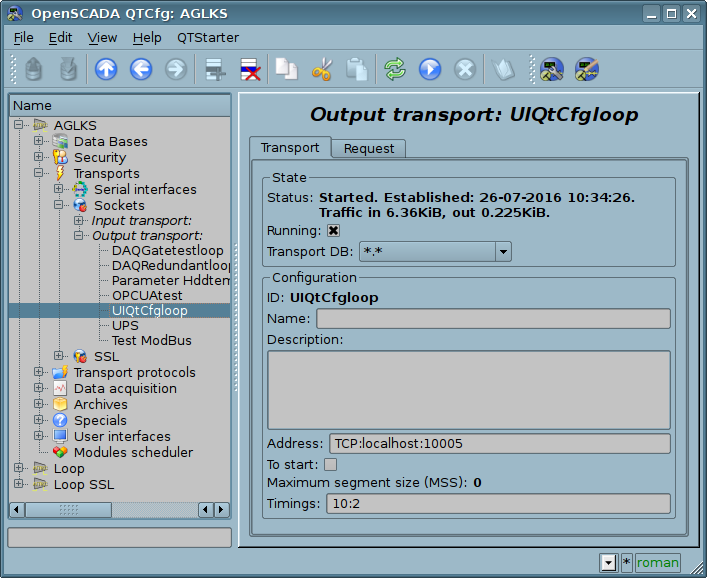Select DAQGatetestloop in the tree

pos(167,251)
